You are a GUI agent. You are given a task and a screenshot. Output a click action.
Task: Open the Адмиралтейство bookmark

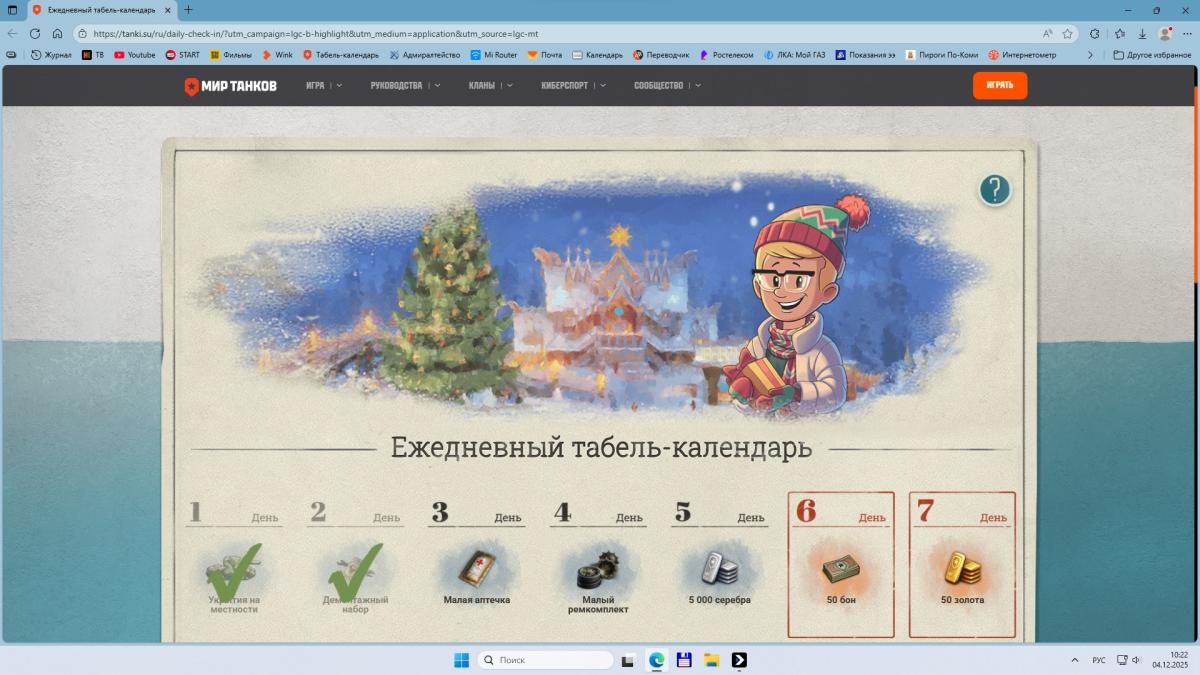(424, 55)
